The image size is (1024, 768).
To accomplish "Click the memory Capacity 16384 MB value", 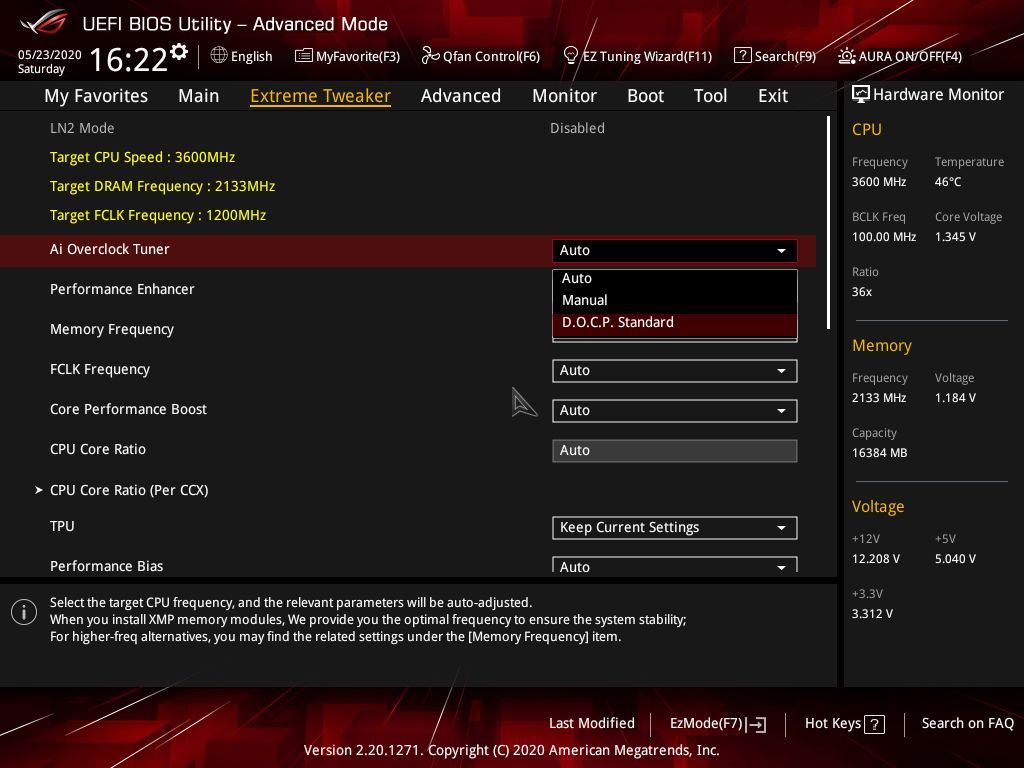I will [879, 453].
